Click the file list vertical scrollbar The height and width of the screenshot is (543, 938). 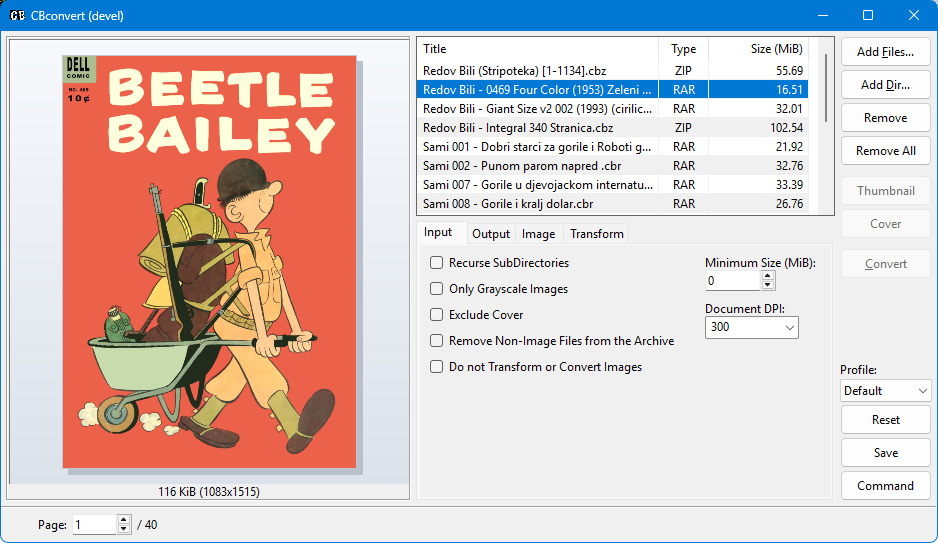pos(826,89)
